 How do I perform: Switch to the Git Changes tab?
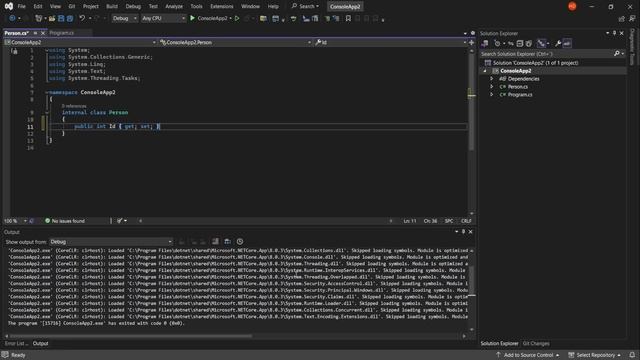click(x=536, y=344)
